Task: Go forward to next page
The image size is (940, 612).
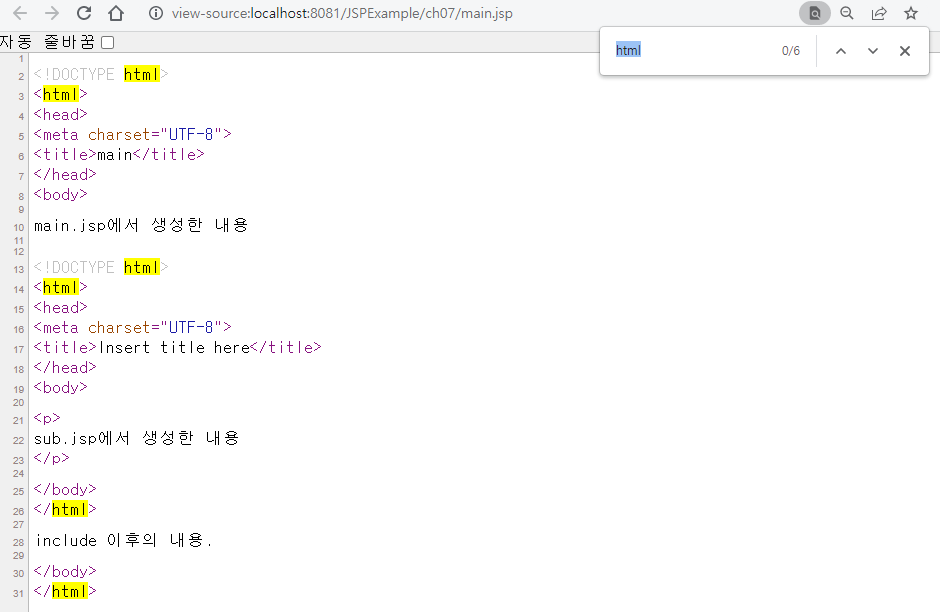Action: 52,13
